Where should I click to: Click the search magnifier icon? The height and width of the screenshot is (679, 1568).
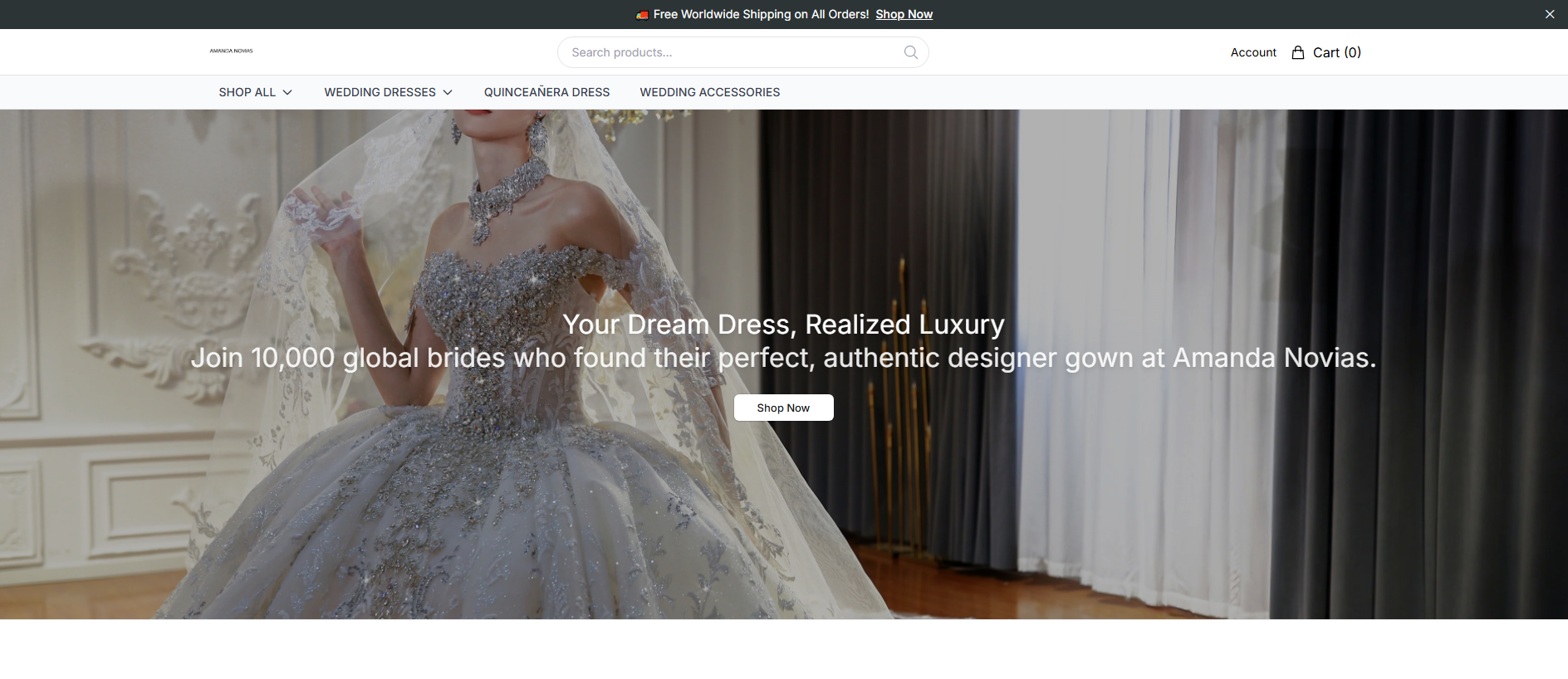(x=911, y=52)
